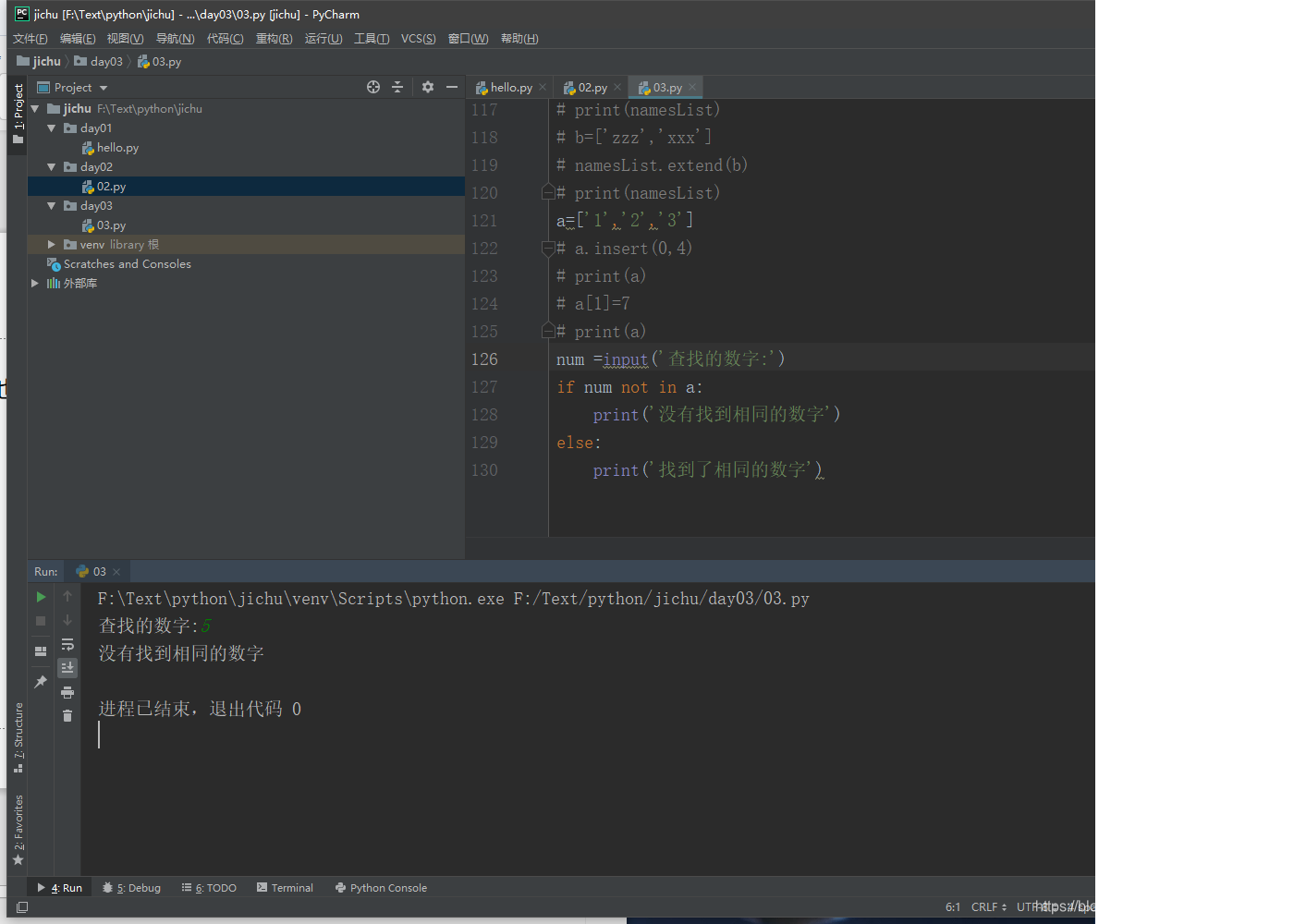Select hello.py in project tree
The image size is (1294, 924).
pos(117,148)
